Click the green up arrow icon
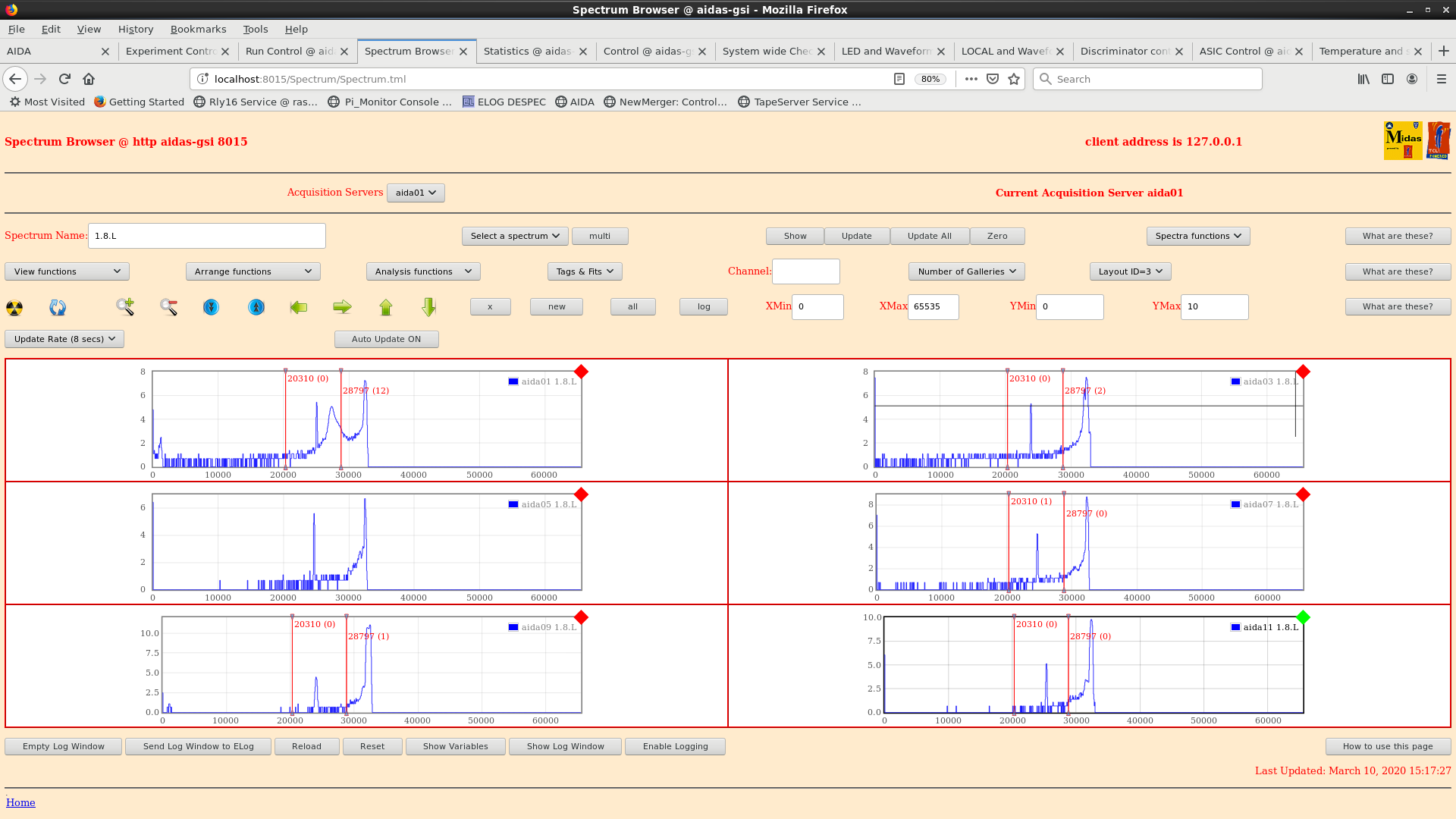This screenshot has height=819, width=1456. click(x=386, y=307)
